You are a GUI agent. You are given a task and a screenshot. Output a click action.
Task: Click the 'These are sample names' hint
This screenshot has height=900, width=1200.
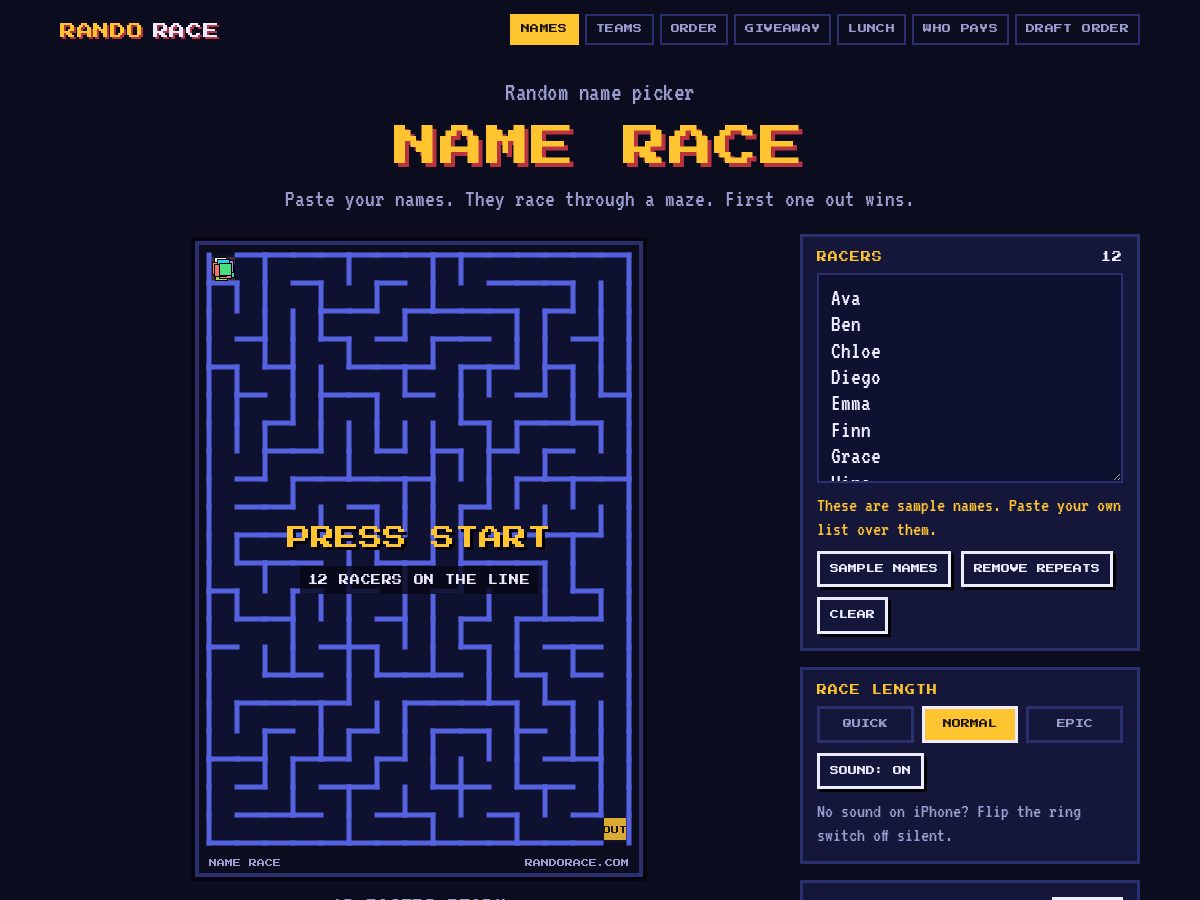(969, 518)
